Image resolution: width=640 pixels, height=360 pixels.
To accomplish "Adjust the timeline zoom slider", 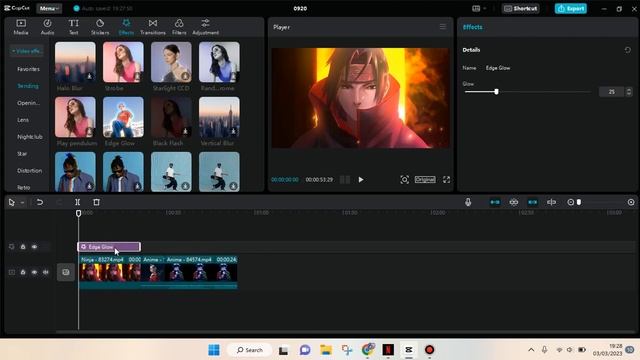I will tap(579, 202).
